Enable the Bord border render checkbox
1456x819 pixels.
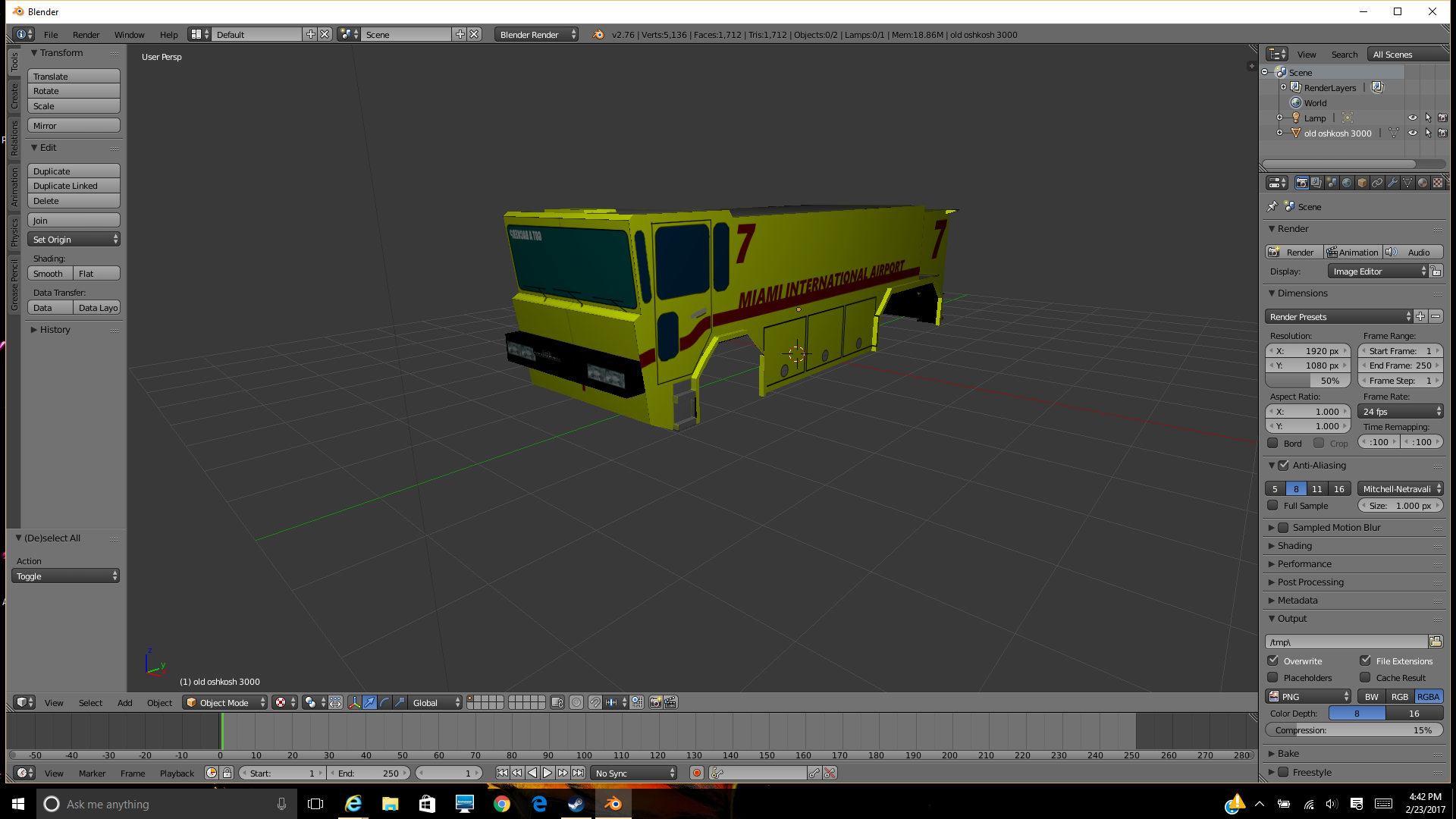[1273, 443]
